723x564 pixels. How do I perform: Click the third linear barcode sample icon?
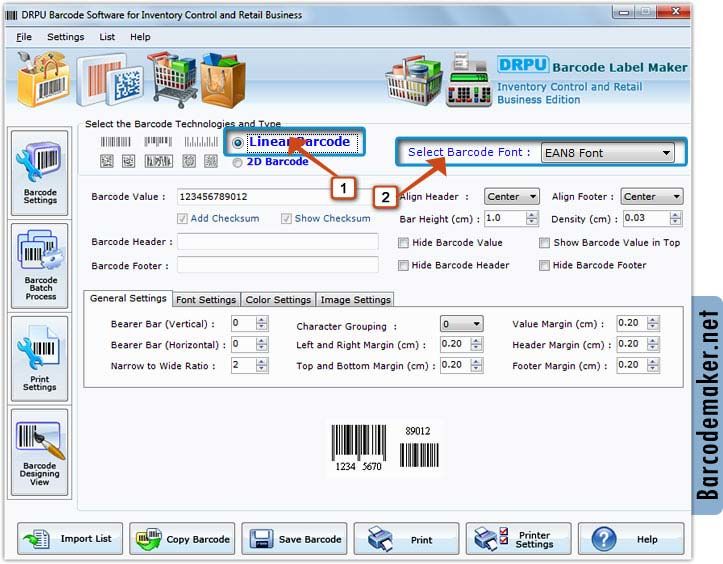pos(201,142)
